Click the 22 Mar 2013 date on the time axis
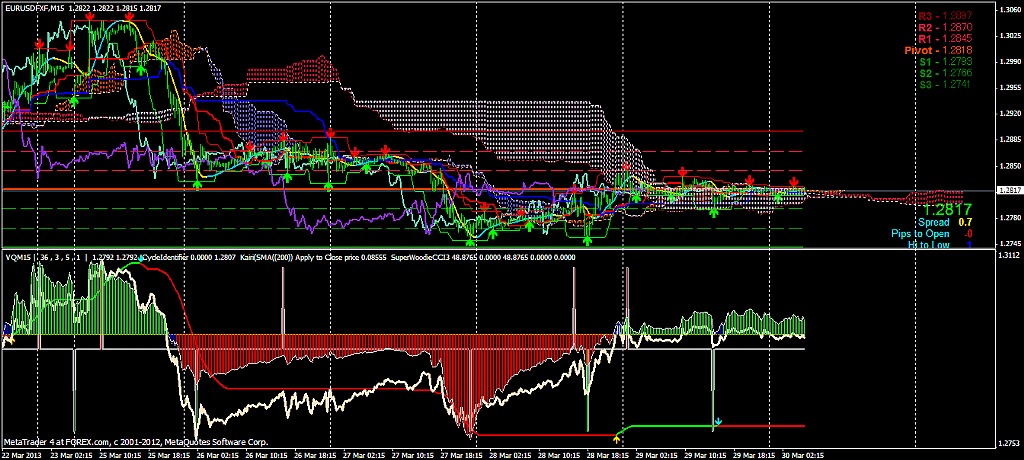1024x460 pixels. coord(22,454)
